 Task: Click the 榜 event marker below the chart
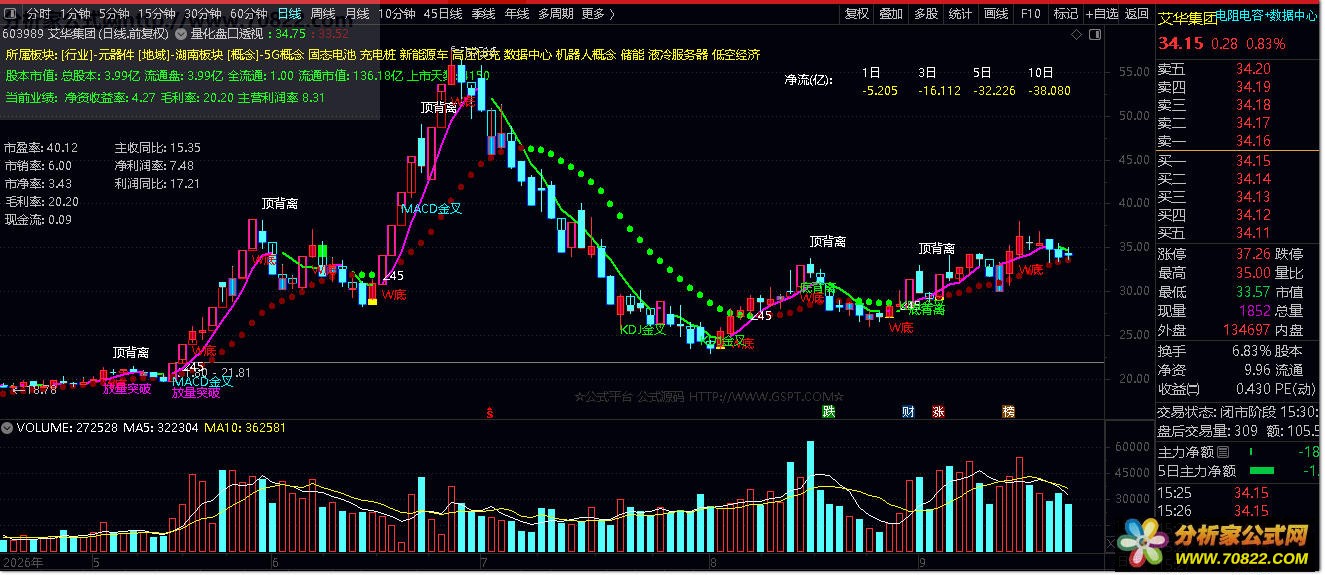click(x=1009, y=411)
